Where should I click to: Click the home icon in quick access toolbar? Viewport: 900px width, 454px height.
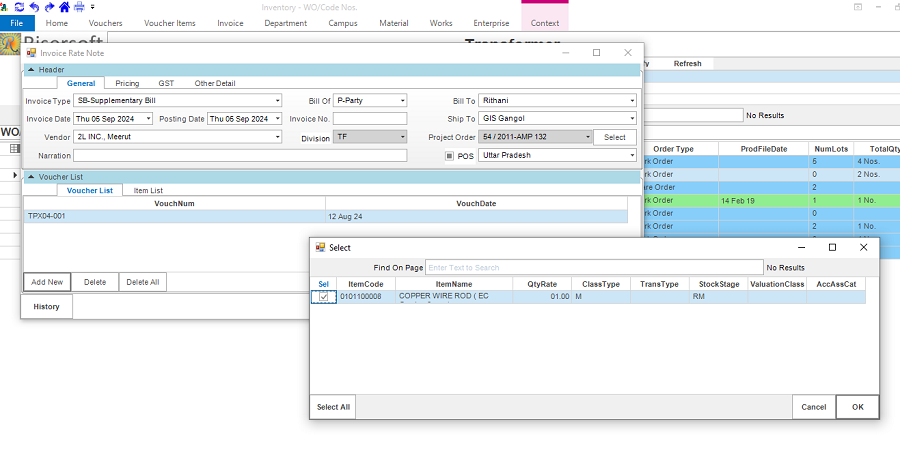click(x=63, y=6)
